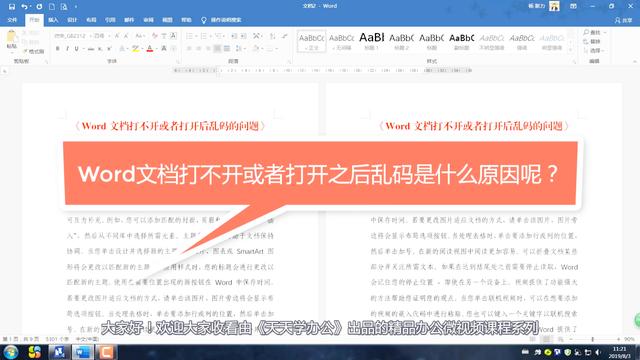Apply the 正文 (Normal) style
Image resolution: width=640 pixels, height=360 pixels.
point(311,41)
